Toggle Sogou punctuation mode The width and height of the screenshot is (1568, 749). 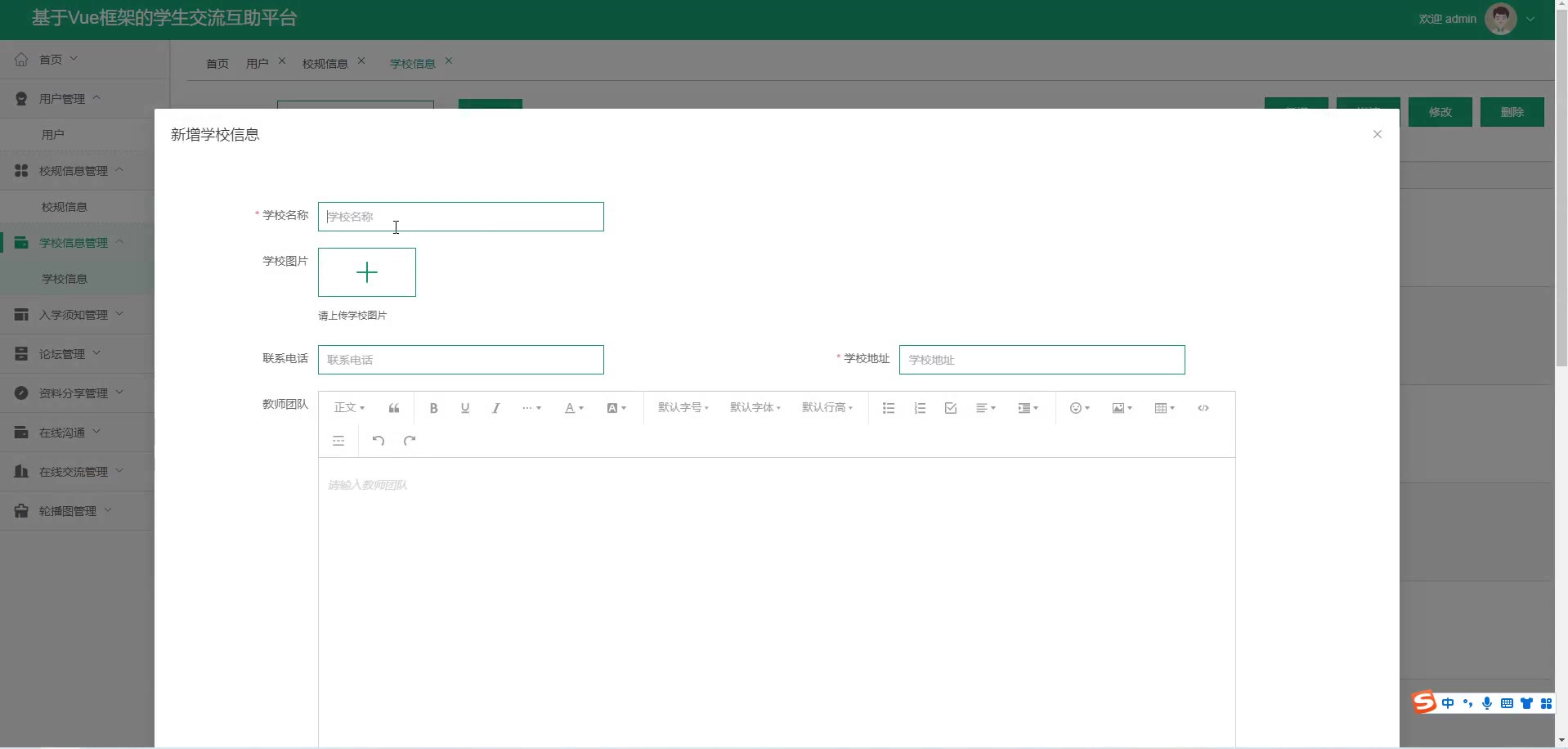tap(1467, 703)
